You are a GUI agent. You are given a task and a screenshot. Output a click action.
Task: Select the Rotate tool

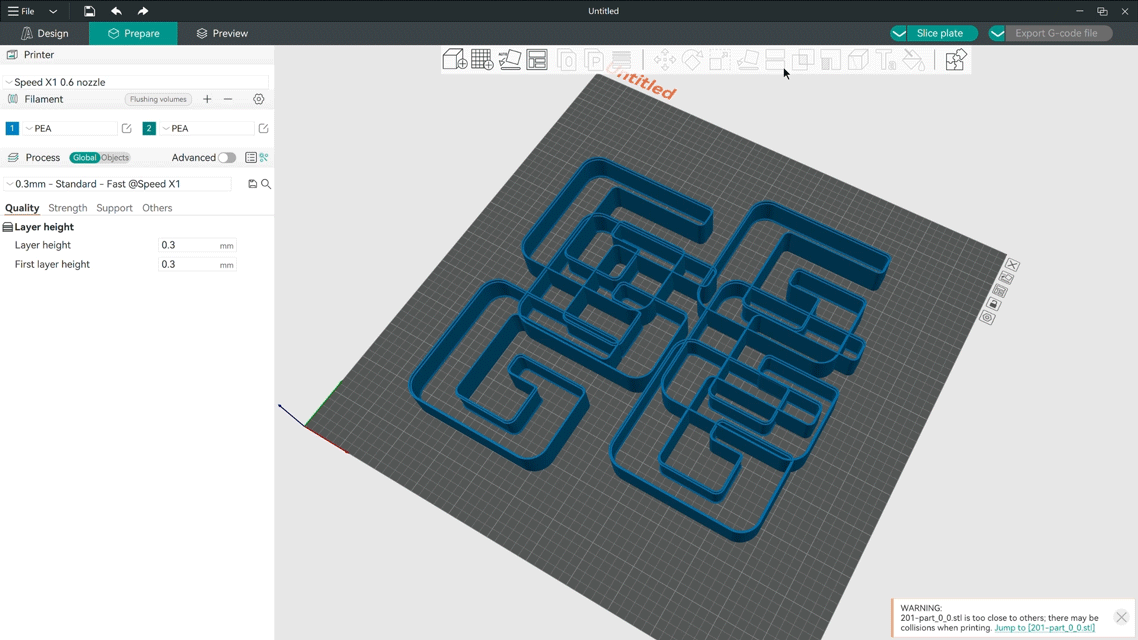point(692,60)
